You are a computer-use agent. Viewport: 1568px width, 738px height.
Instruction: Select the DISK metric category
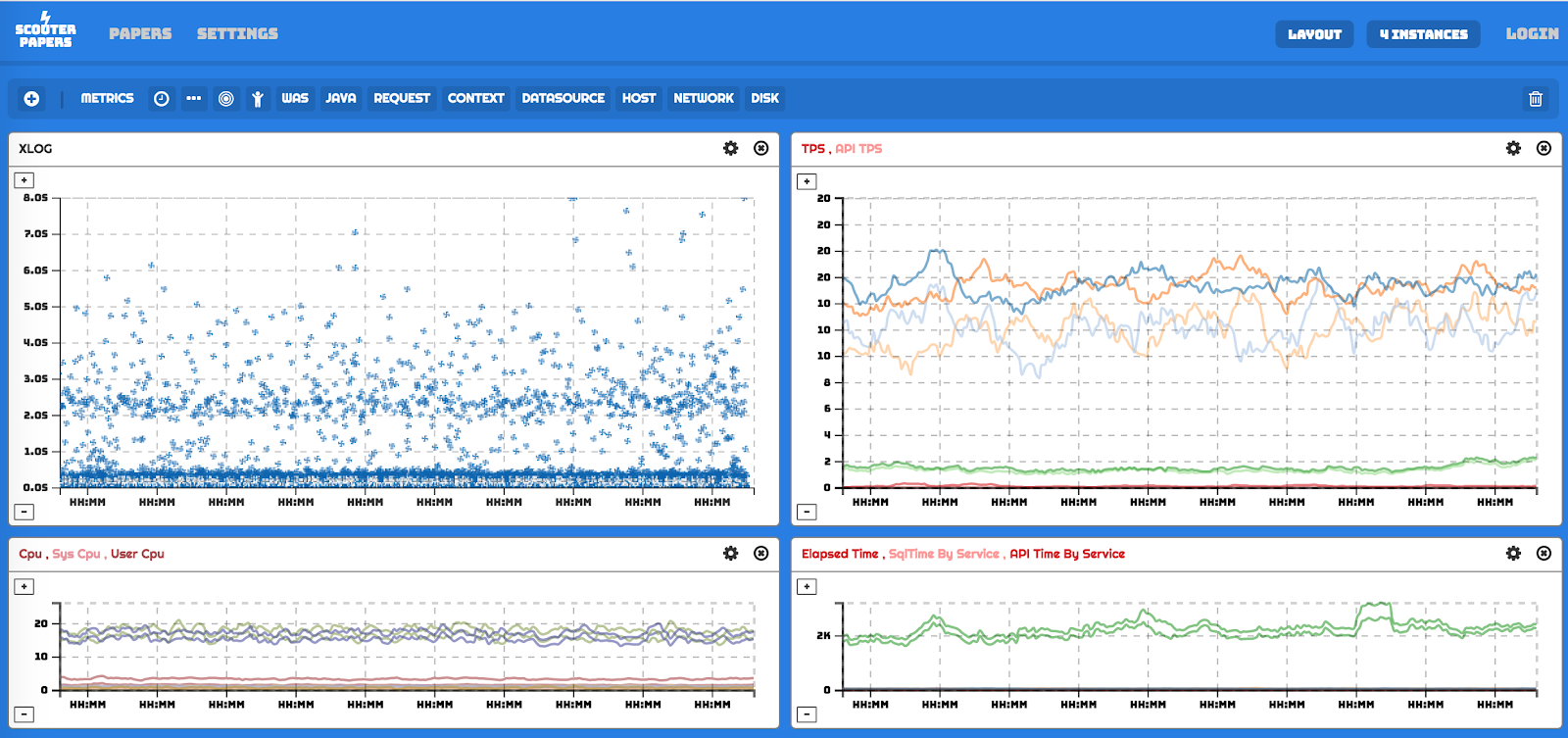click(764, 98)
